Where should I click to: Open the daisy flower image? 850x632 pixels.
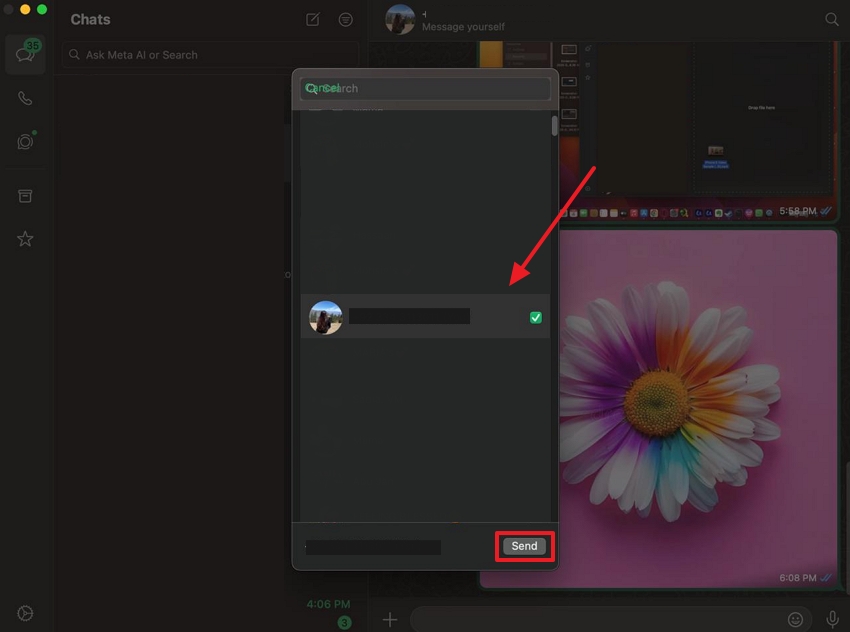[x=658, y=405]
